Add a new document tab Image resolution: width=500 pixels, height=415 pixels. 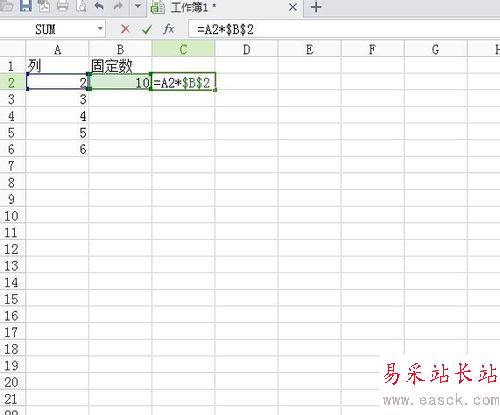pyautogui.click(x=316, y=7)
